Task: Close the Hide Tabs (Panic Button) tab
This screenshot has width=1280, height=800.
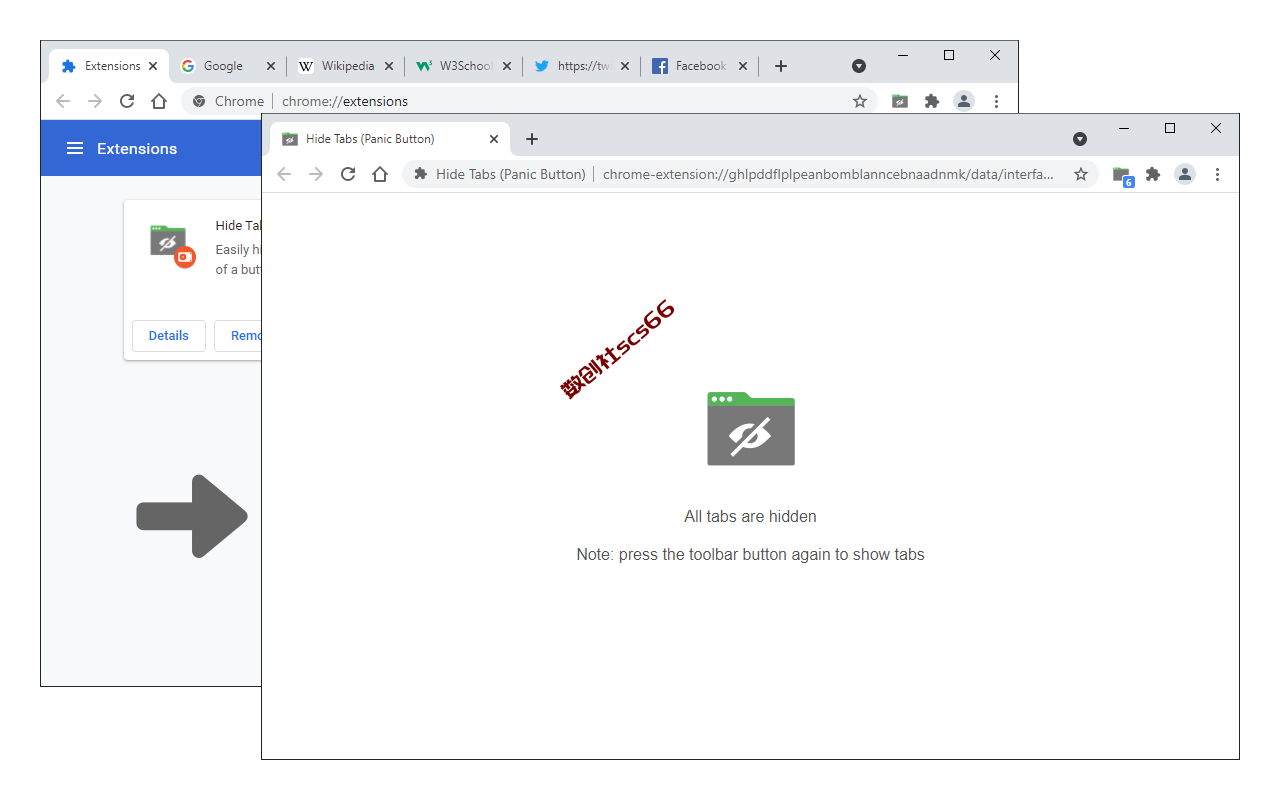Action: (x=494, y=139)
